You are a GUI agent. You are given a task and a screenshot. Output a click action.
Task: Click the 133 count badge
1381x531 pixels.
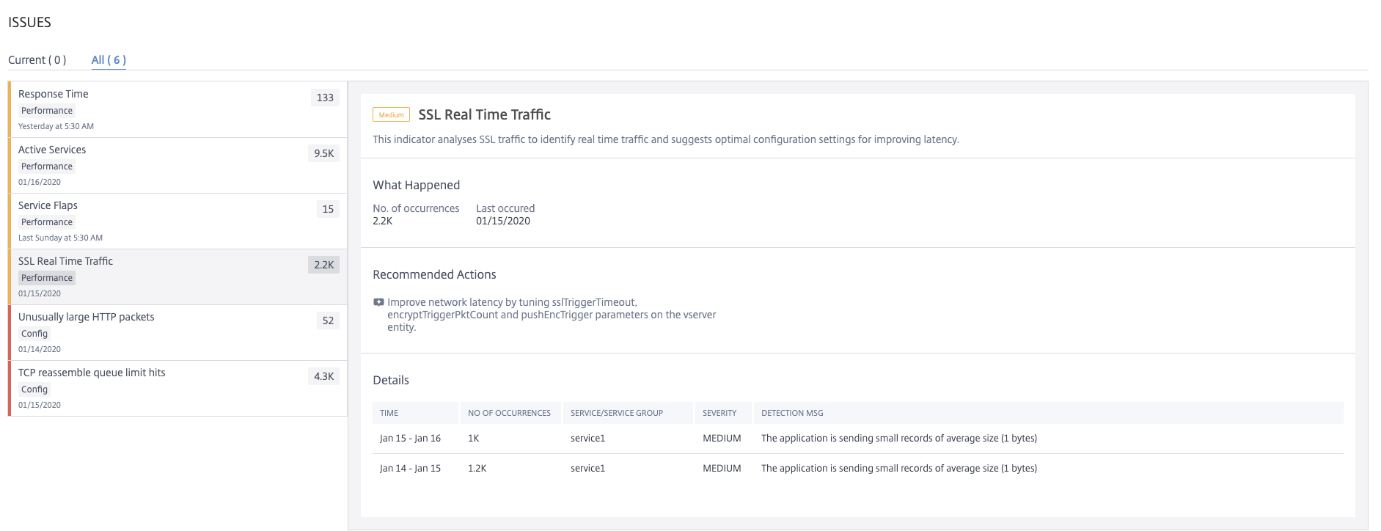tap(325, 97)
